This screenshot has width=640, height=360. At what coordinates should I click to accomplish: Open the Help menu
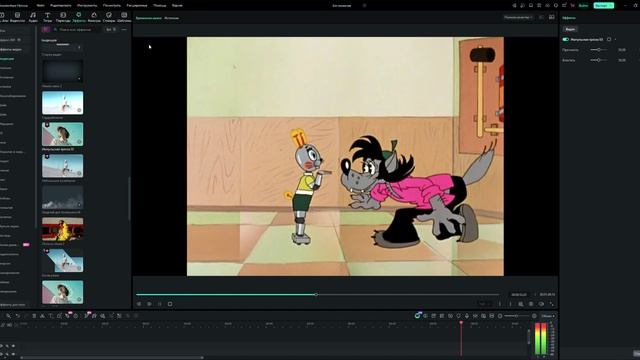coord(160,5)
